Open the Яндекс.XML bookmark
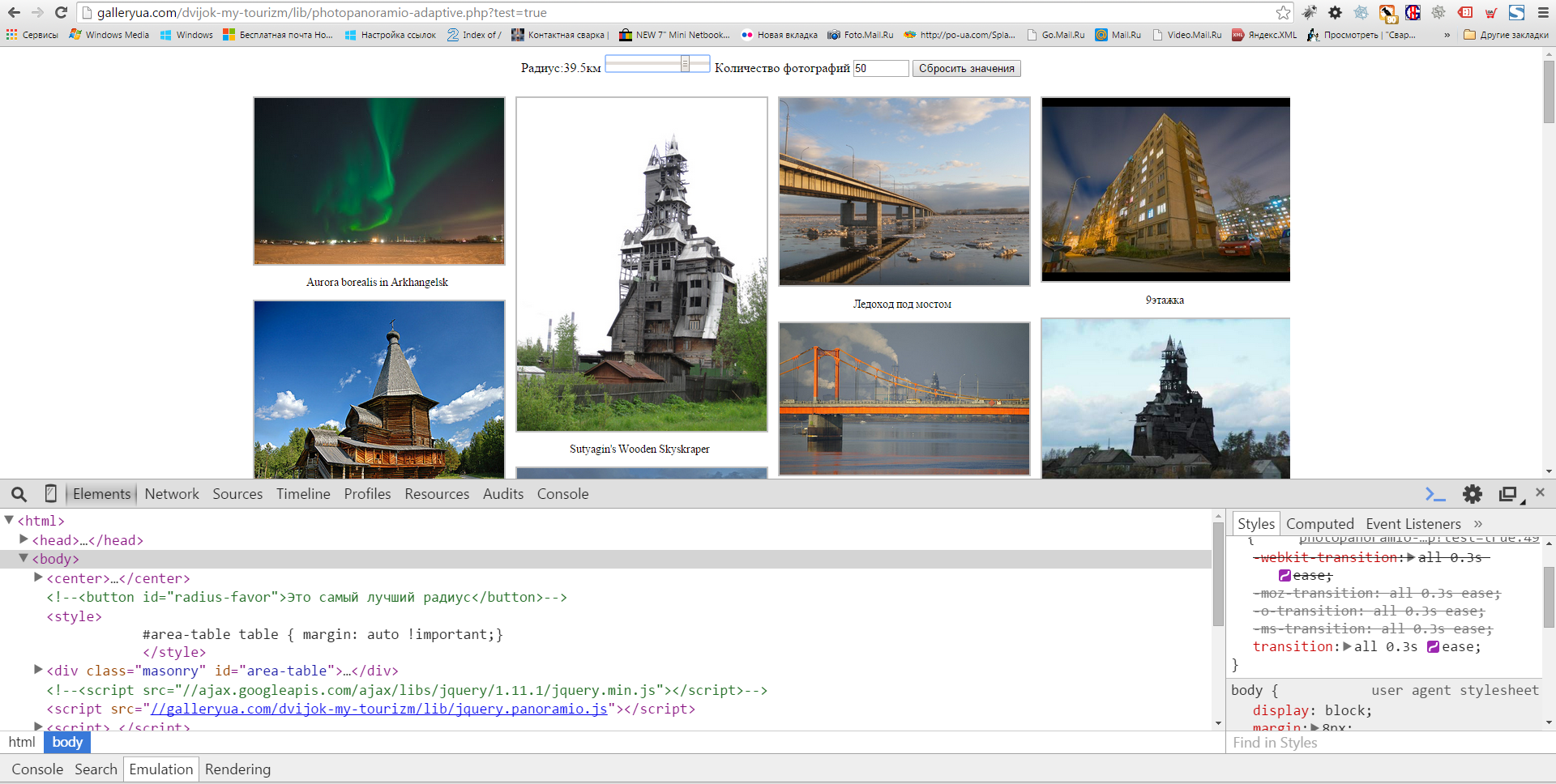The image size is (1556, 784). [1264, 35]
